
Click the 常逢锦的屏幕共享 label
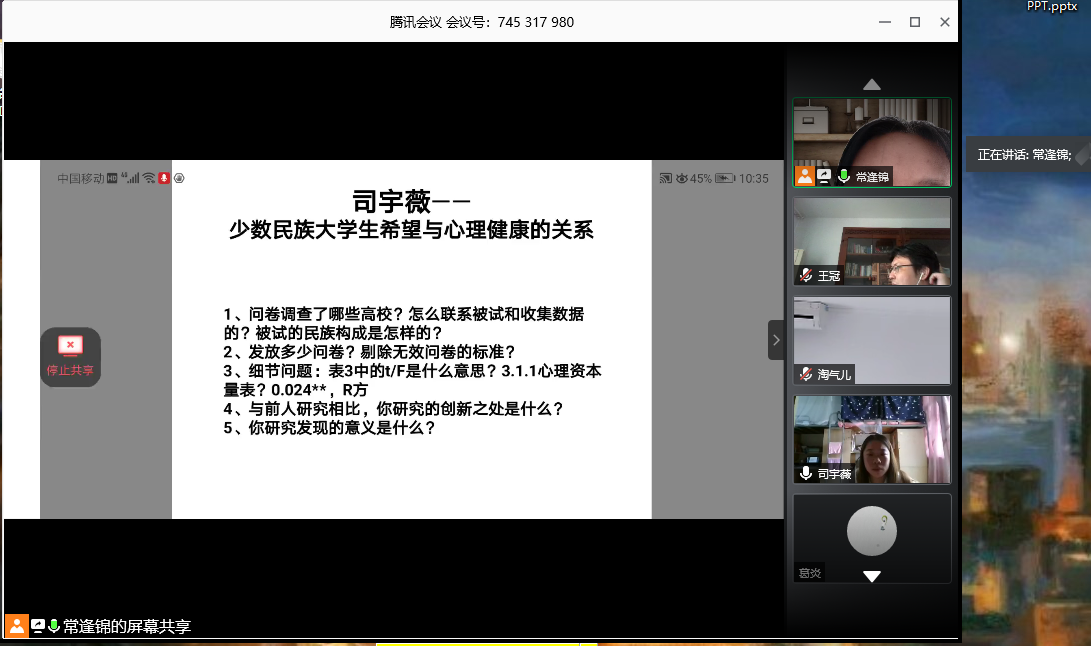click(127, 627)
